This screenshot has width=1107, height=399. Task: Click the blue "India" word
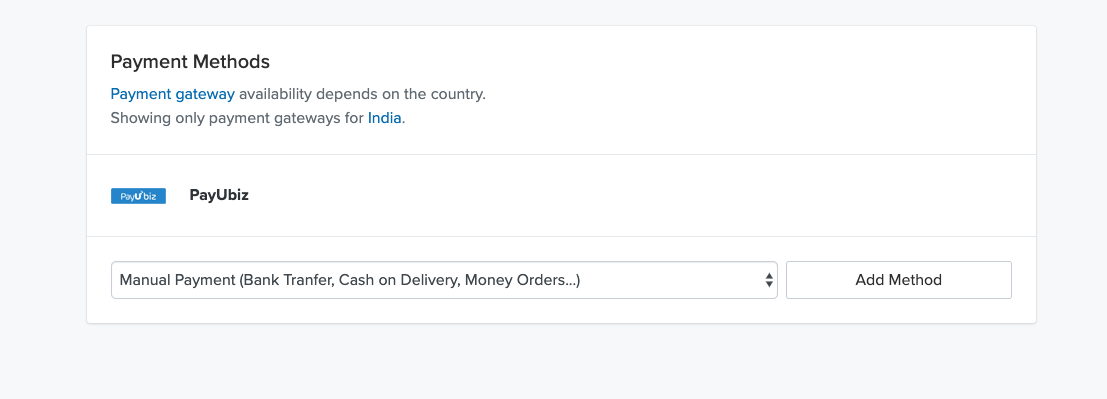pyautogui.click(x=385, y=118)
